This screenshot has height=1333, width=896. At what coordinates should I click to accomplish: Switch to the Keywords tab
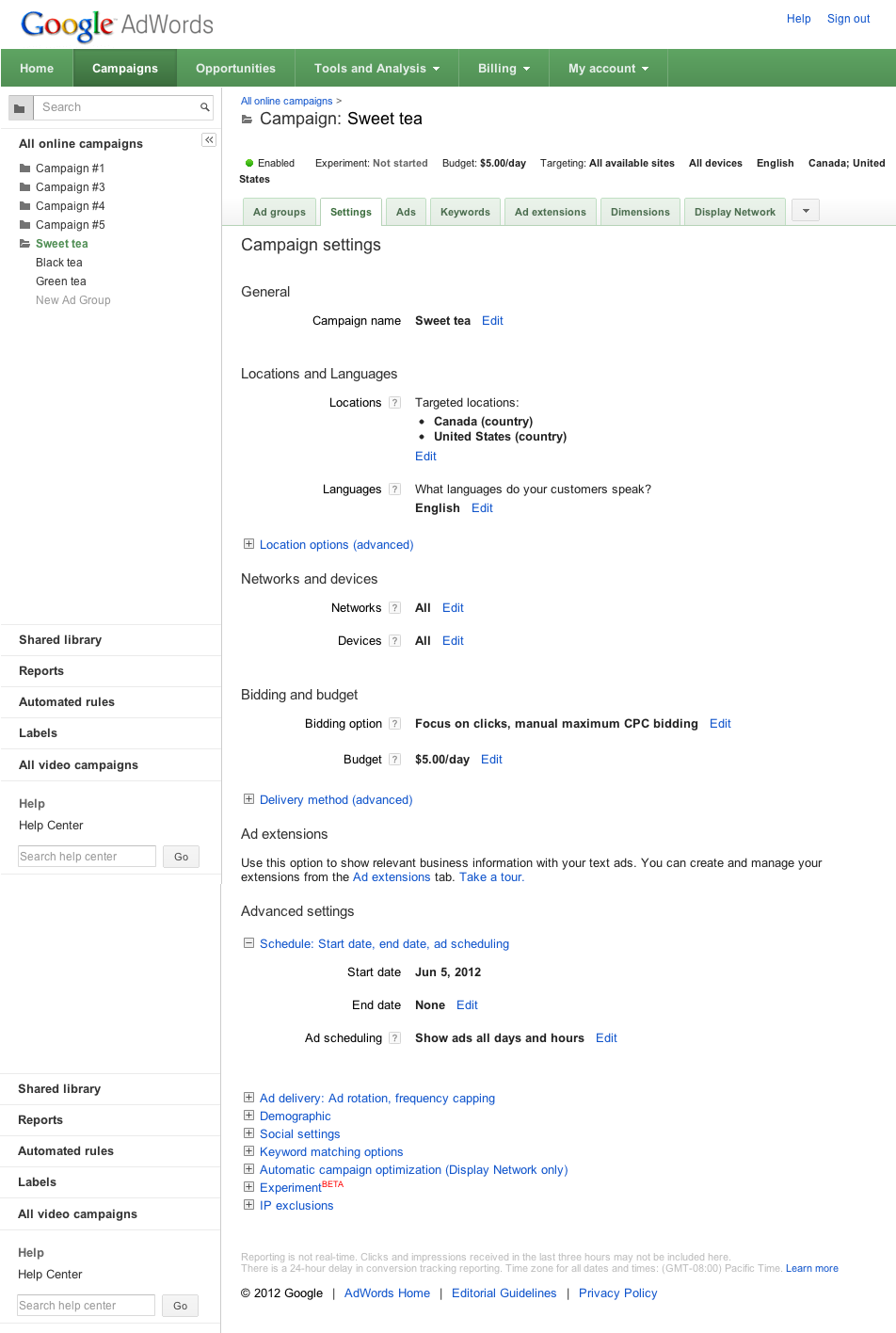465,212
